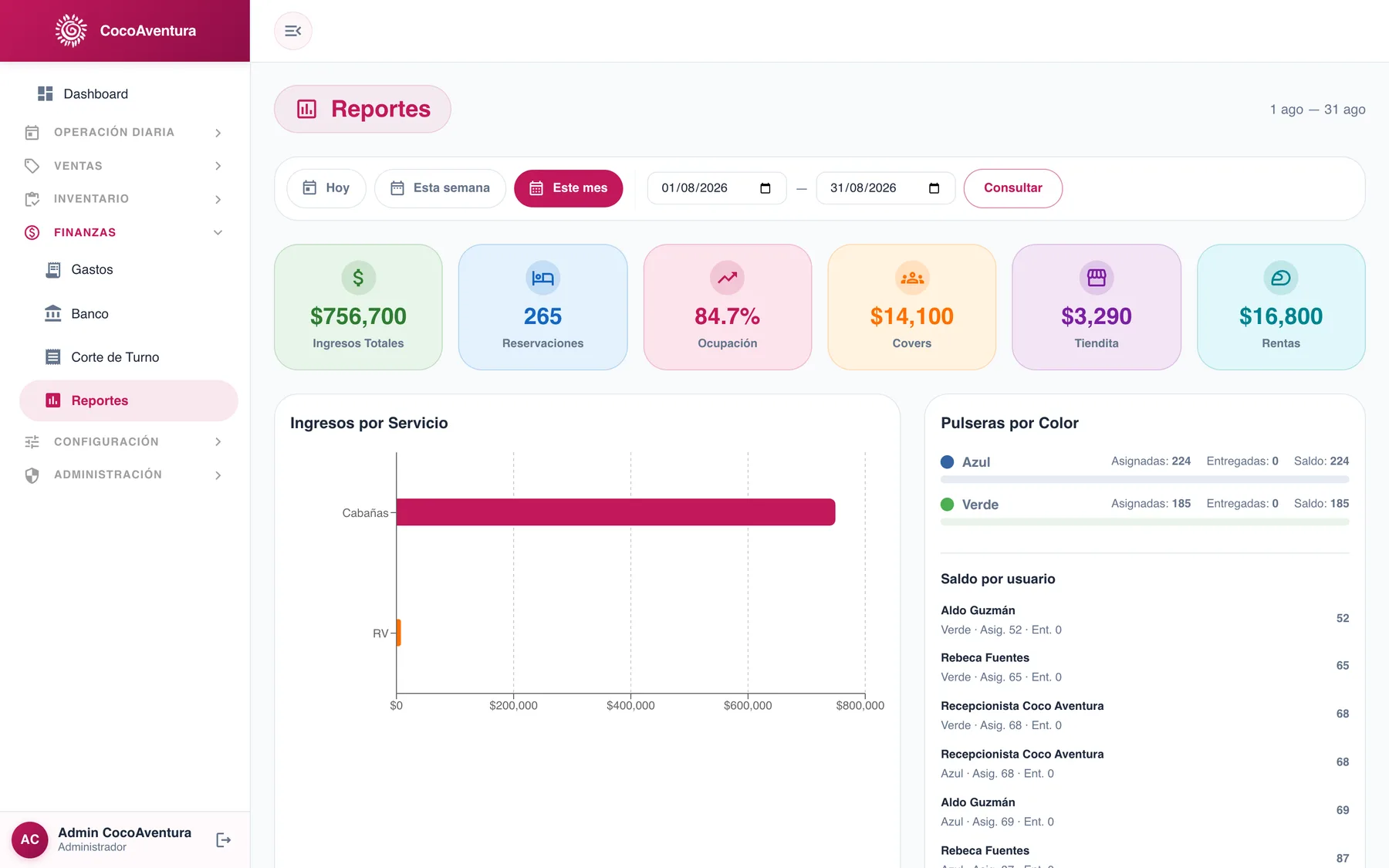Click the trending arrow icon on Ocupación card
The width and height of the screenshot is (1389, 868).
[x=728, y=278]
